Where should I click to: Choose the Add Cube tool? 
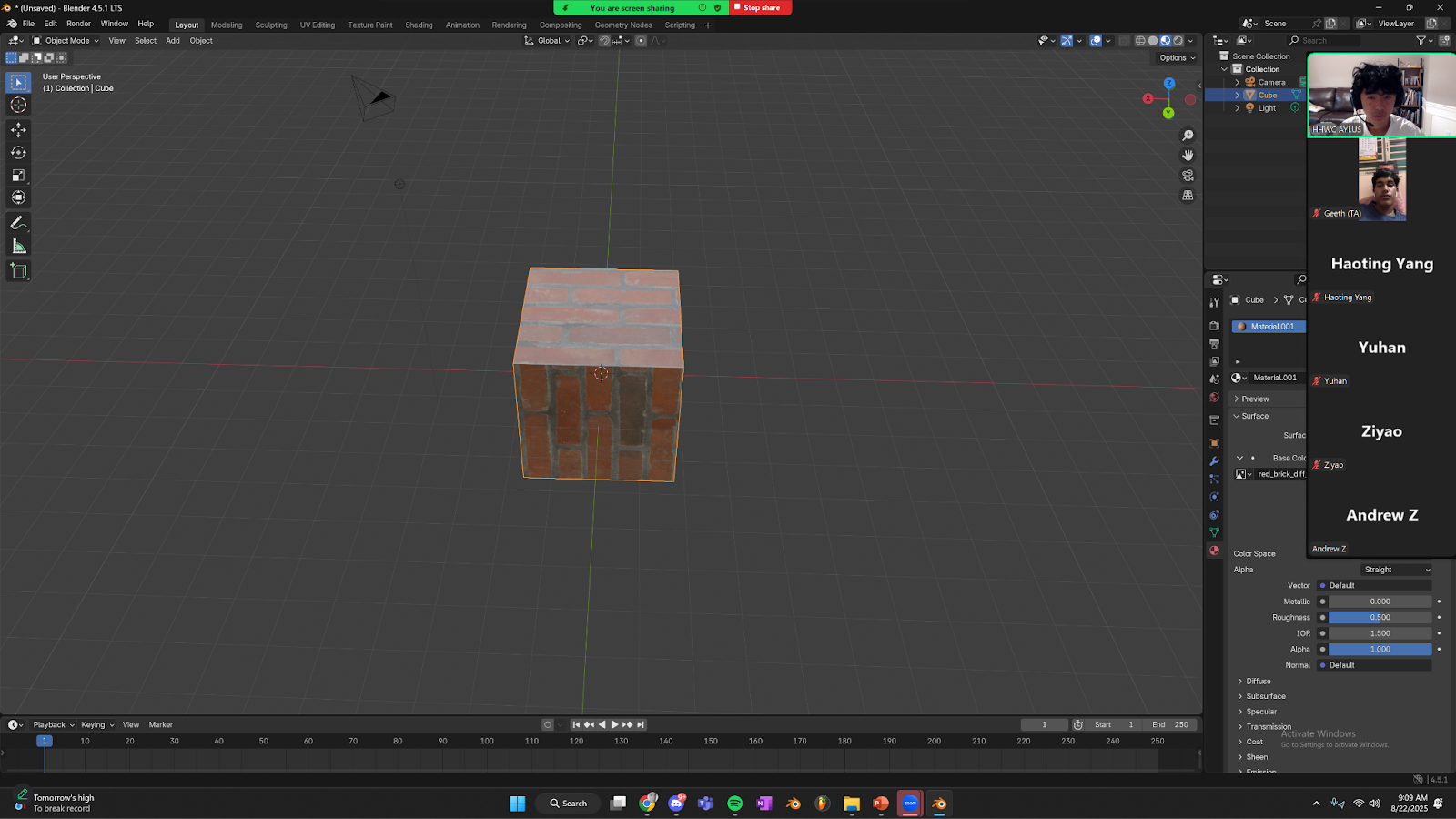18,271
